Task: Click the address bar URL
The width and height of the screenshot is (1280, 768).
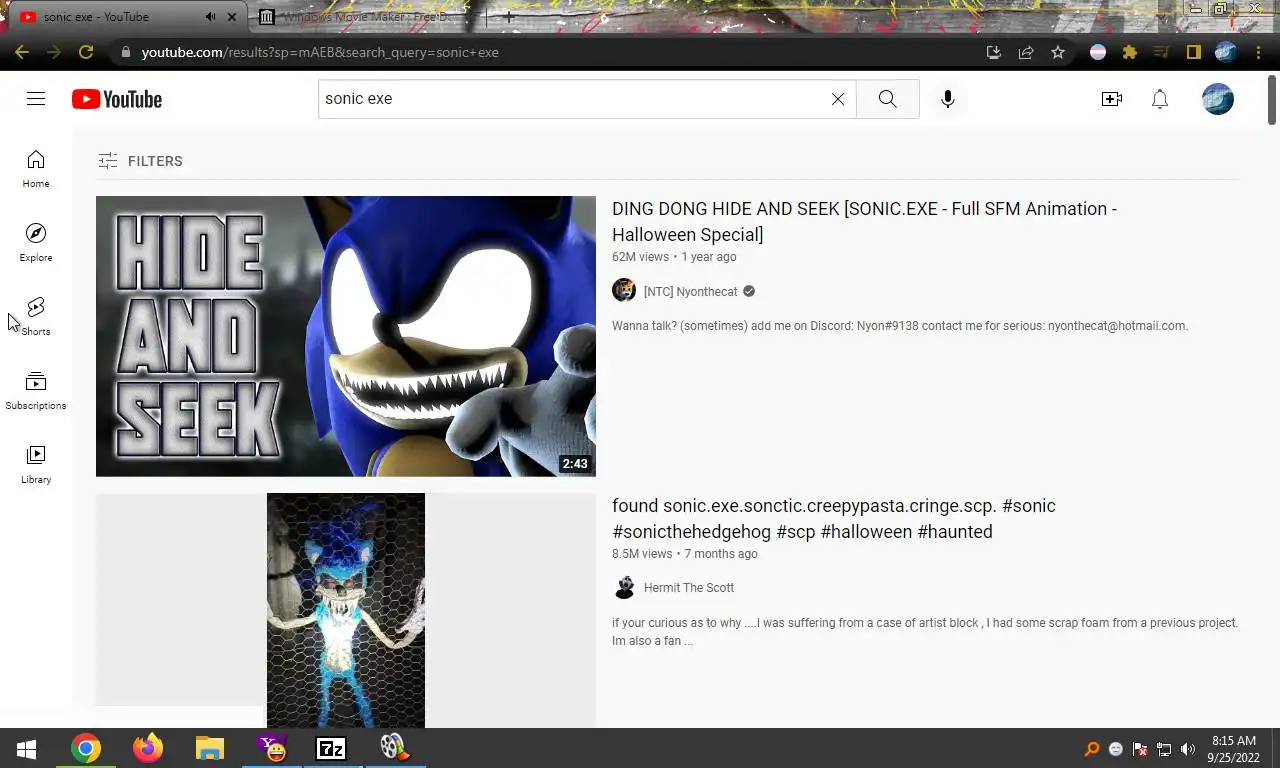Action: click(x=320, y=52)
